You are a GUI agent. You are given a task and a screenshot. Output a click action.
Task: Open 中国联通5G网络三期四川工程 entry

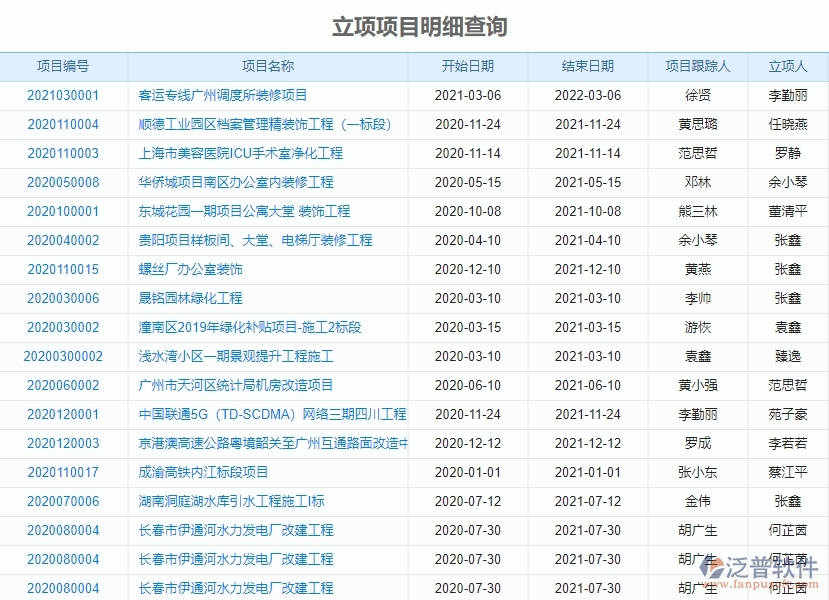coord(265,414)
